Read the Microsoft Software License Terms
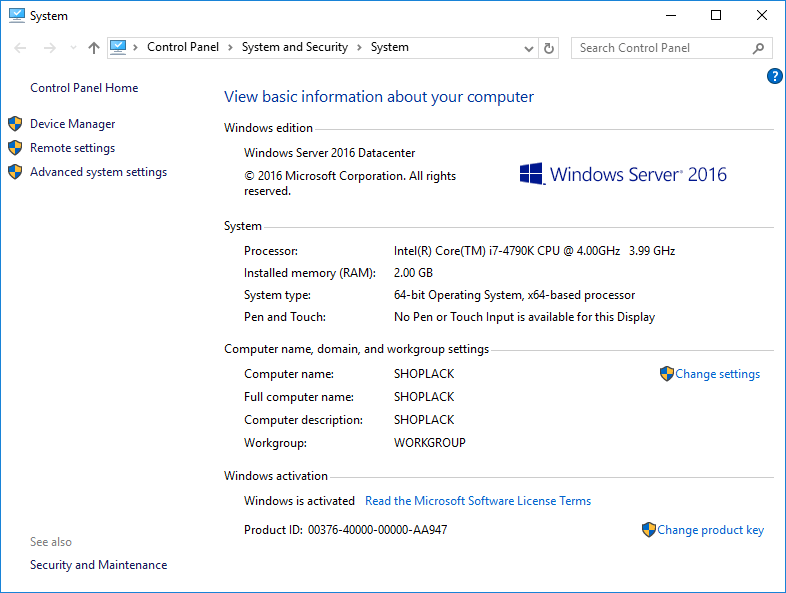The width and height of the screenshot is (786, 593). [x=478, y=501]
